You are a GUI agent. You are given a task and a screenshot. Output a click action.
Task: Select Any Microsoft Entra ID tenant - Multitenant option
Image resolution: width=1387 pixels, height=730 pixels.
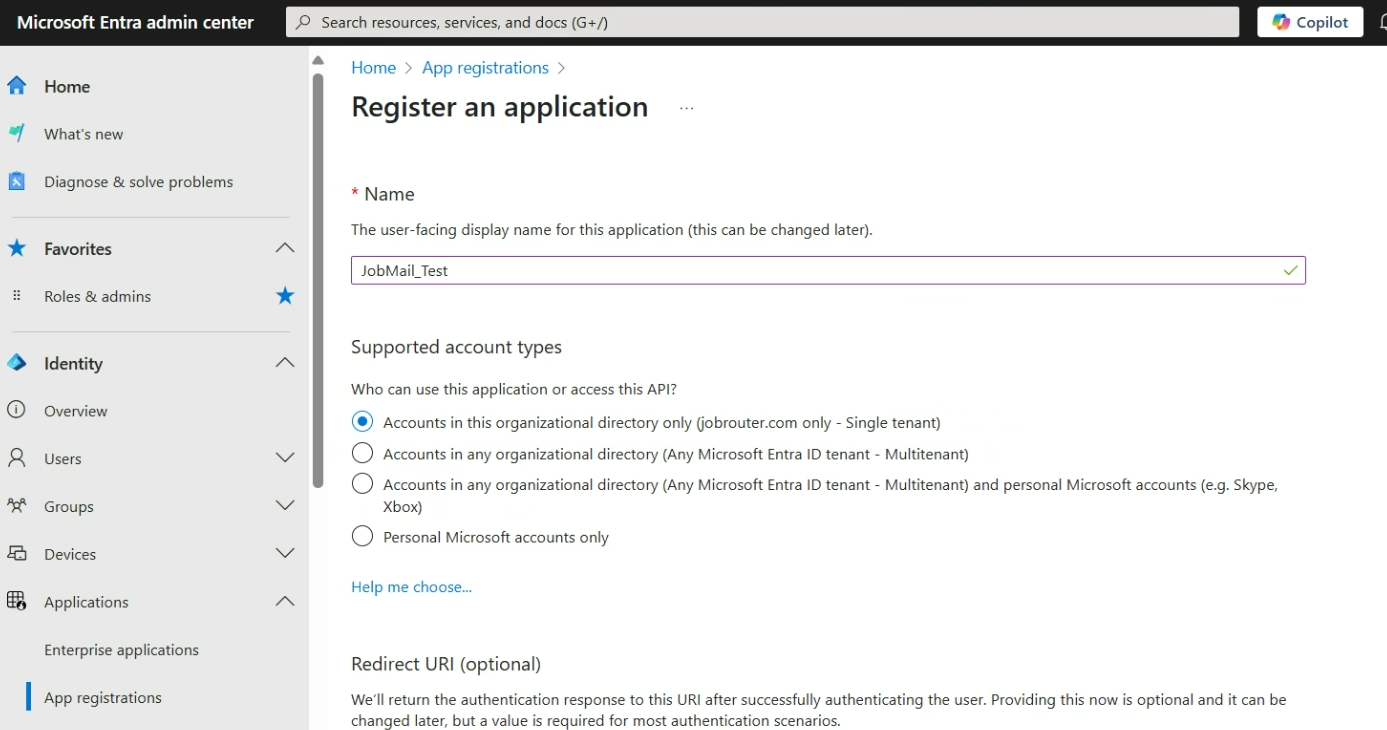(362, 453)
